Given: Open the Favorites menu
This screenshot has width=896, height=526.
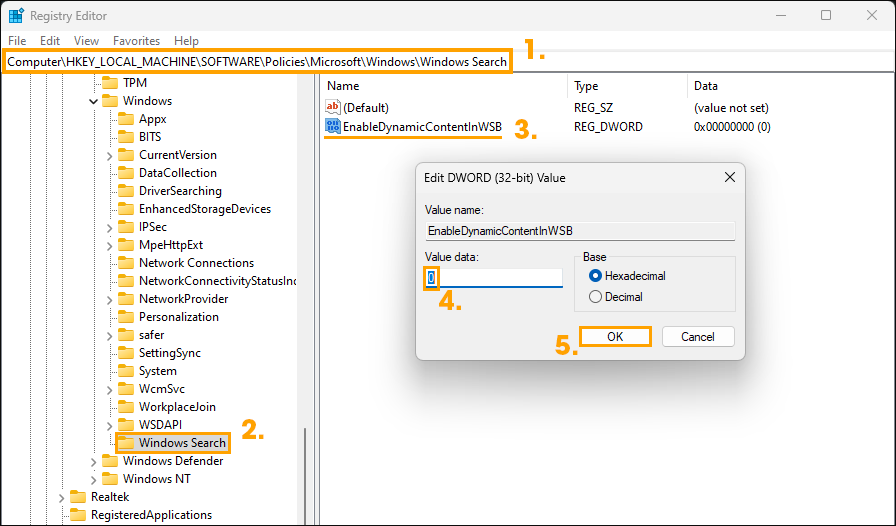Looking at the screenshot, I should point(136,41).
